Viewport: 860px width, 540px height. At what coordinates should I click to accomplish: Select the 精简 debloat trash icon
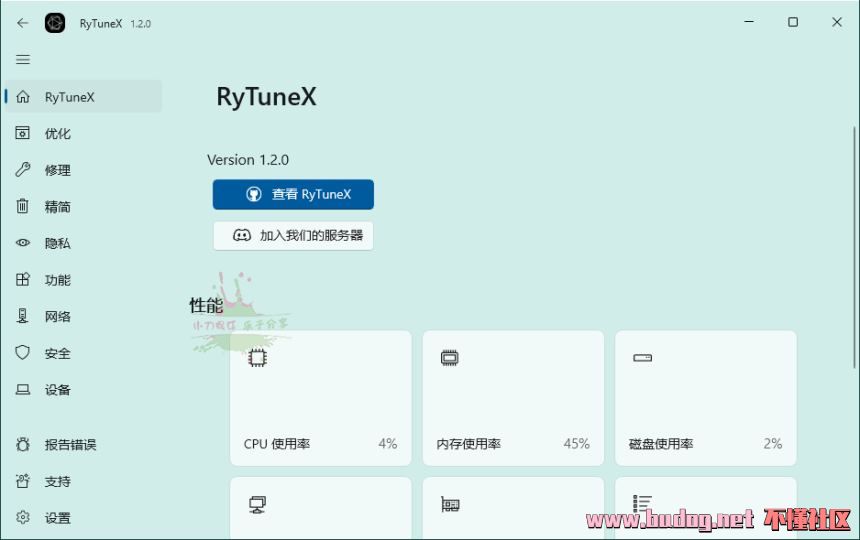tap(22, 206)
